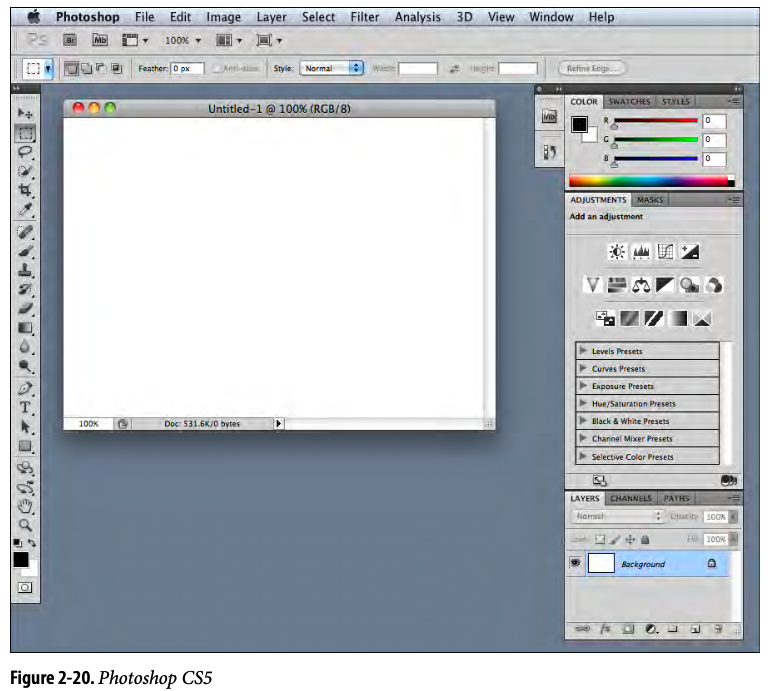
Task: Select the Crop tool
Action: tap(25, 190)
